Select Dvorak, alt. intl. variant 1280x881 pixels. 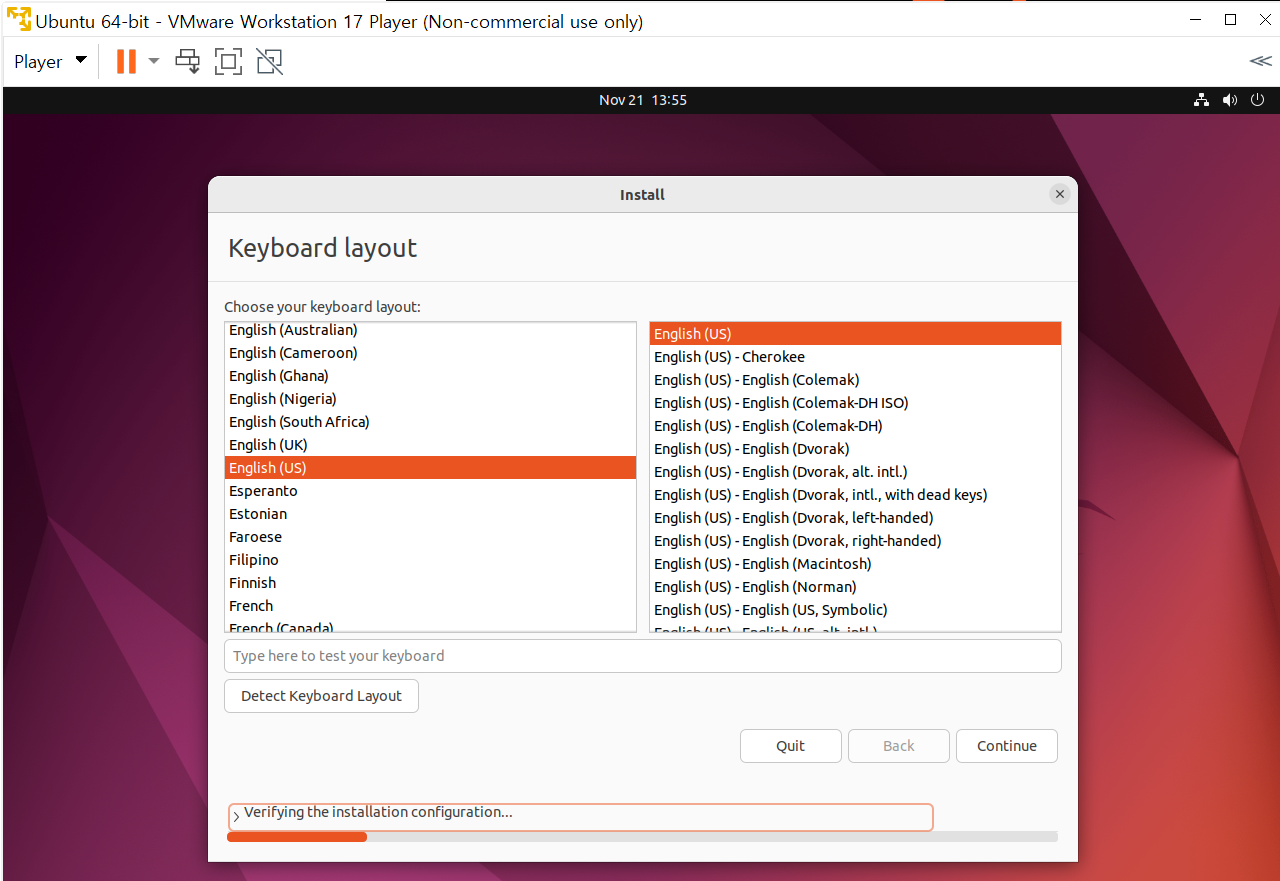pos(855,472)
